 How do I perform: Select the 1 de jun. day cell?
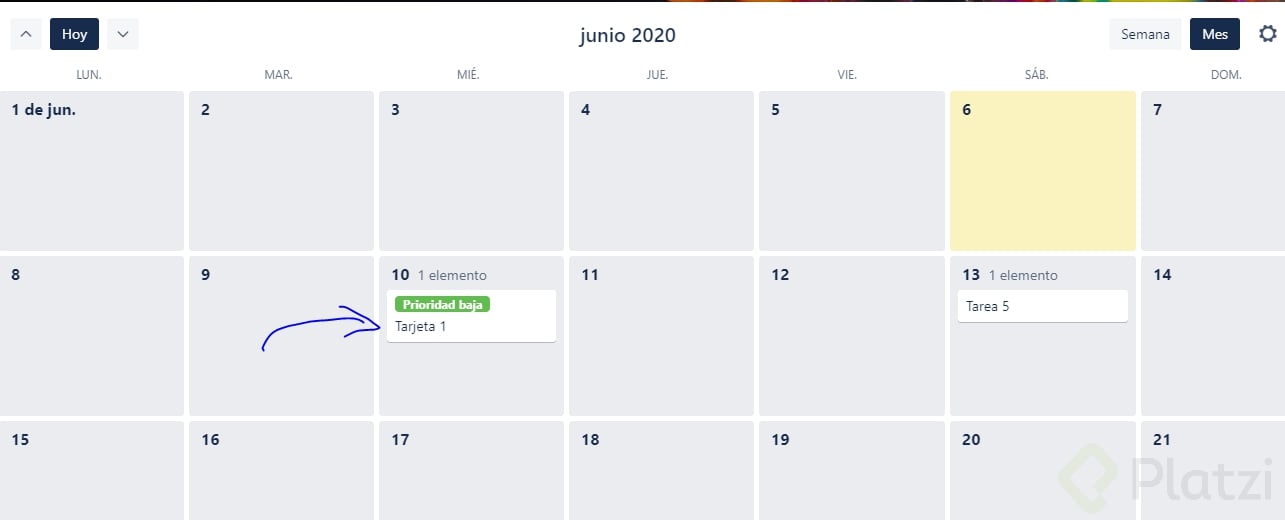tap(91, 180)
